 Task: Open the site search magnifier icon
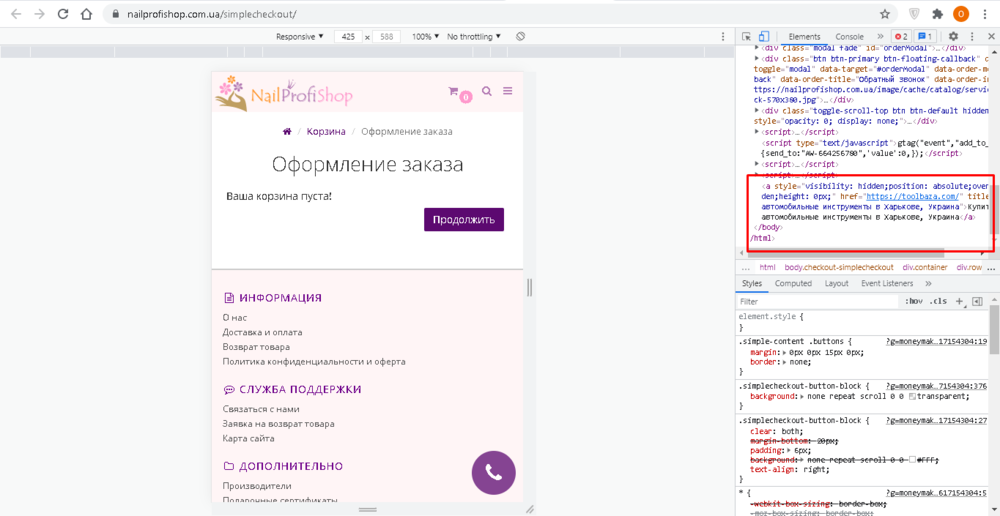(487, 91)
